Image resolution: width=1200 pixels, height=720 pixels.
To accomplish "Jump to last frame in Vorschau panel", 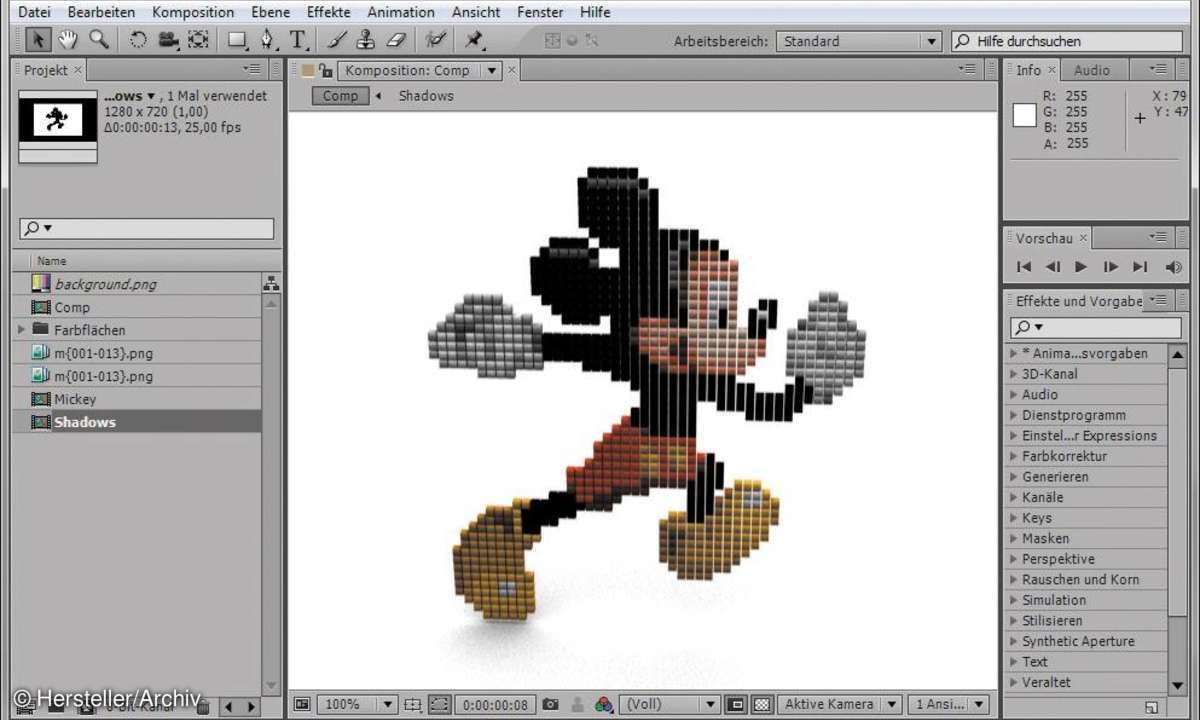I will tap(1140, 267).
